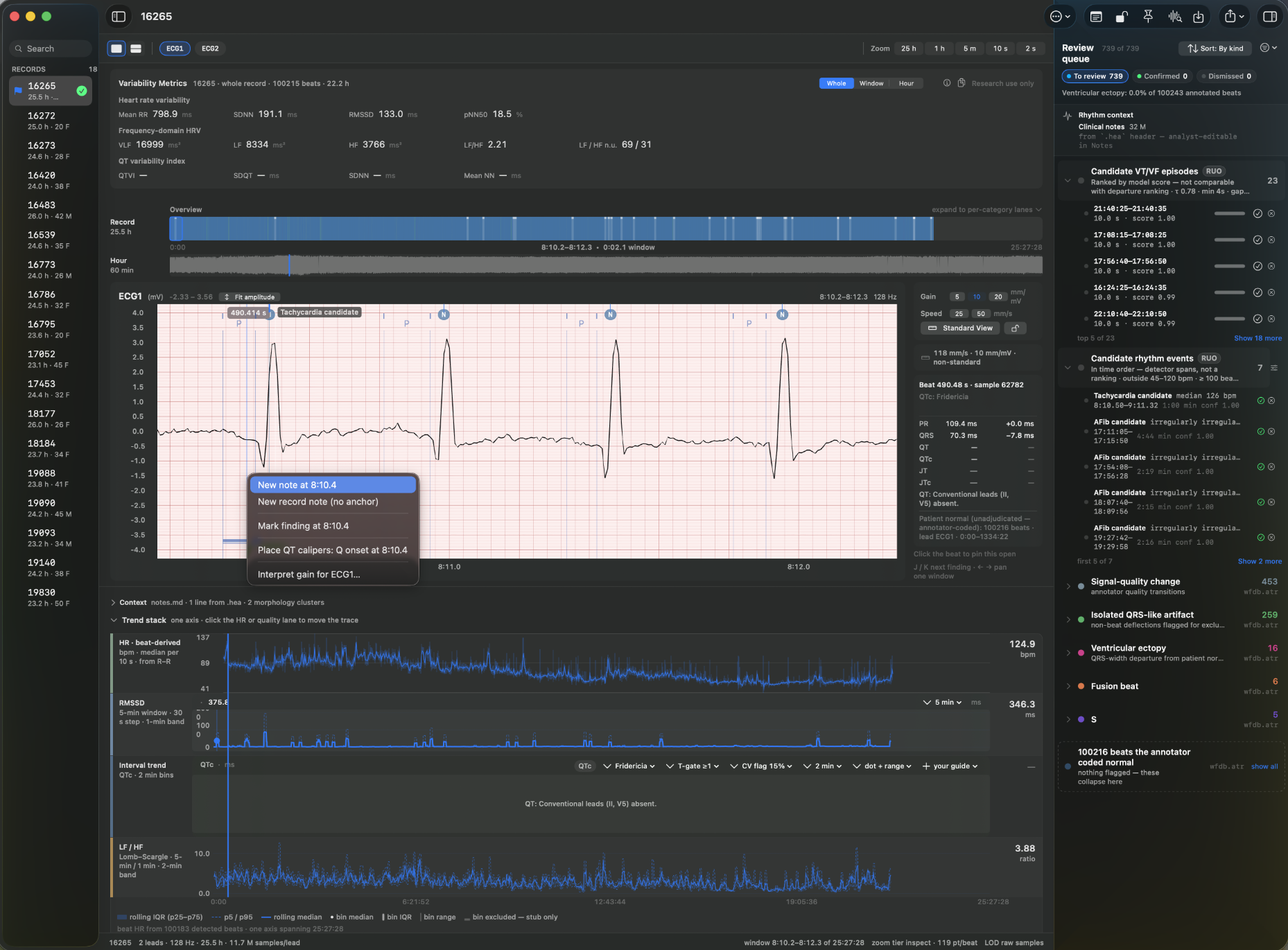The width and height of the screenshot is (1288, 950).
Task: Dismiss the AFib candidate at 17:54:08
Action: point(1271,467)
